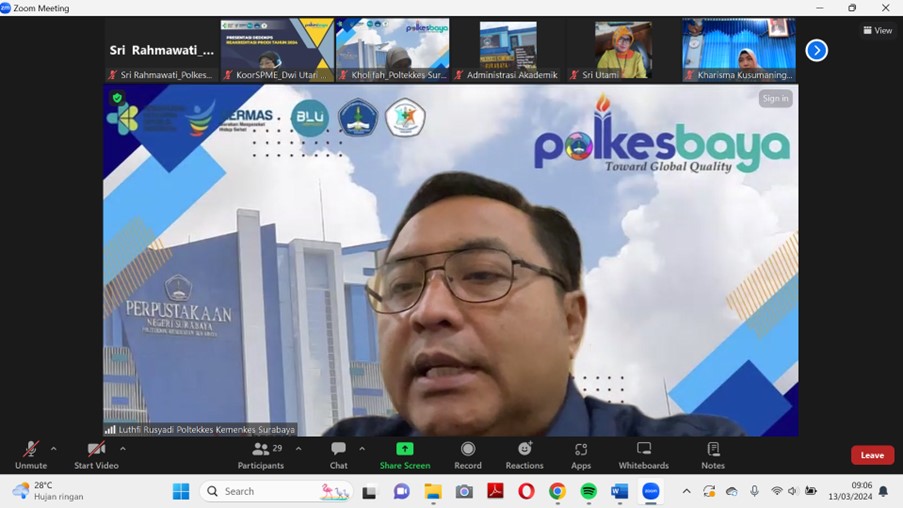This screenshot has height=508, width=903.
Task: Open the clock and calendar 09:06
Action: click(850, 491)
